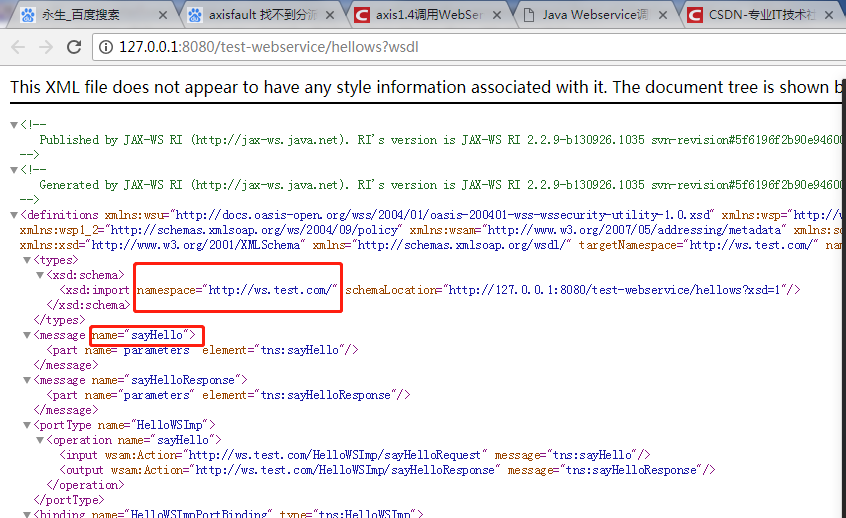Click Published by JAX-WS RI comment line
The image size is (846, 518).
(441, 140)
